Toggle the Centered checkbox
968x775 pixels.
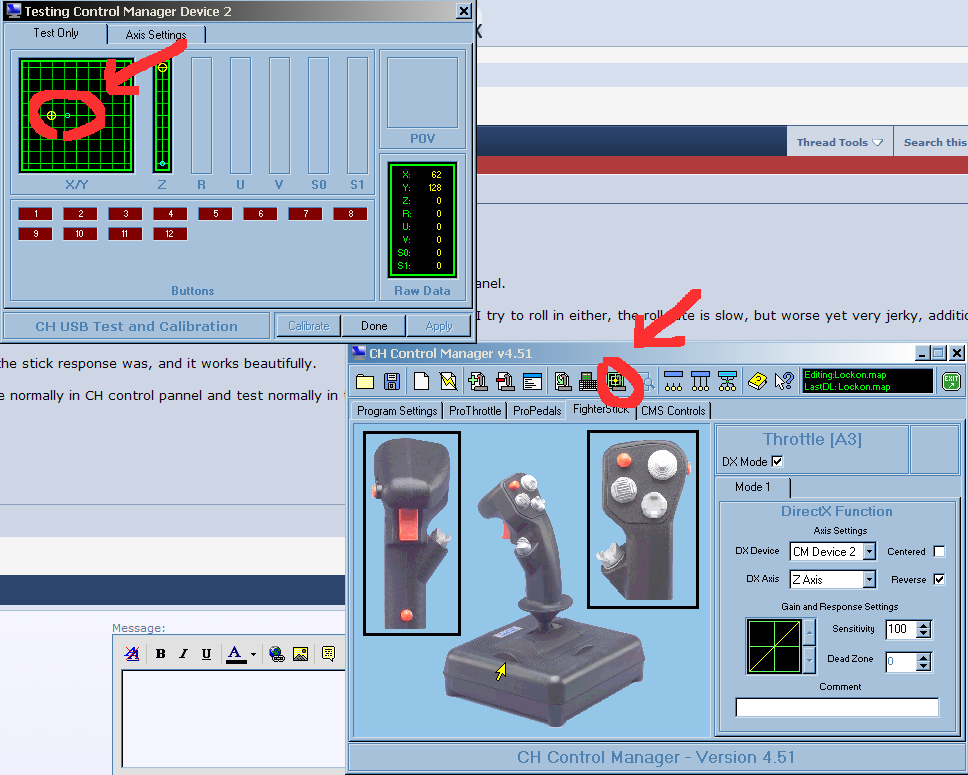pyautogui.click(x=939, y=551)
